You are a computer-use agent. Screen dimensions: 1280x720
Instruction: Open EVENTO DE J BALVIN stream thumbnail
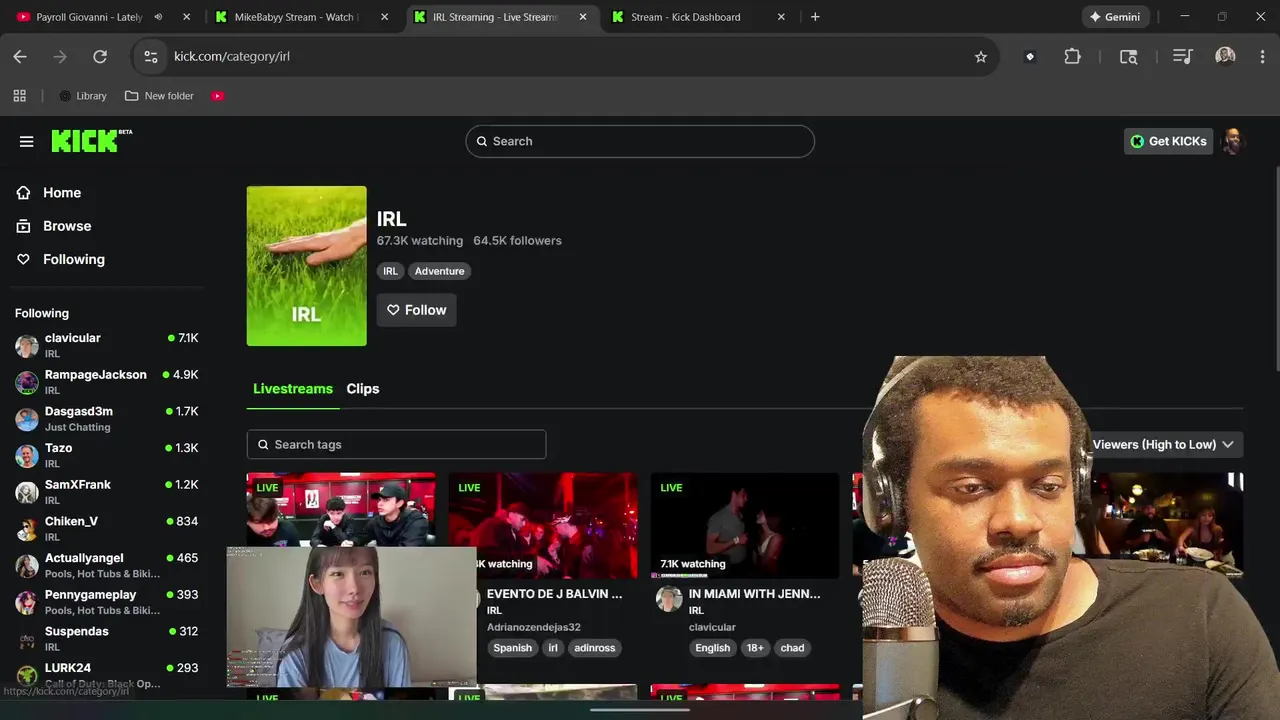coord(543,526)
